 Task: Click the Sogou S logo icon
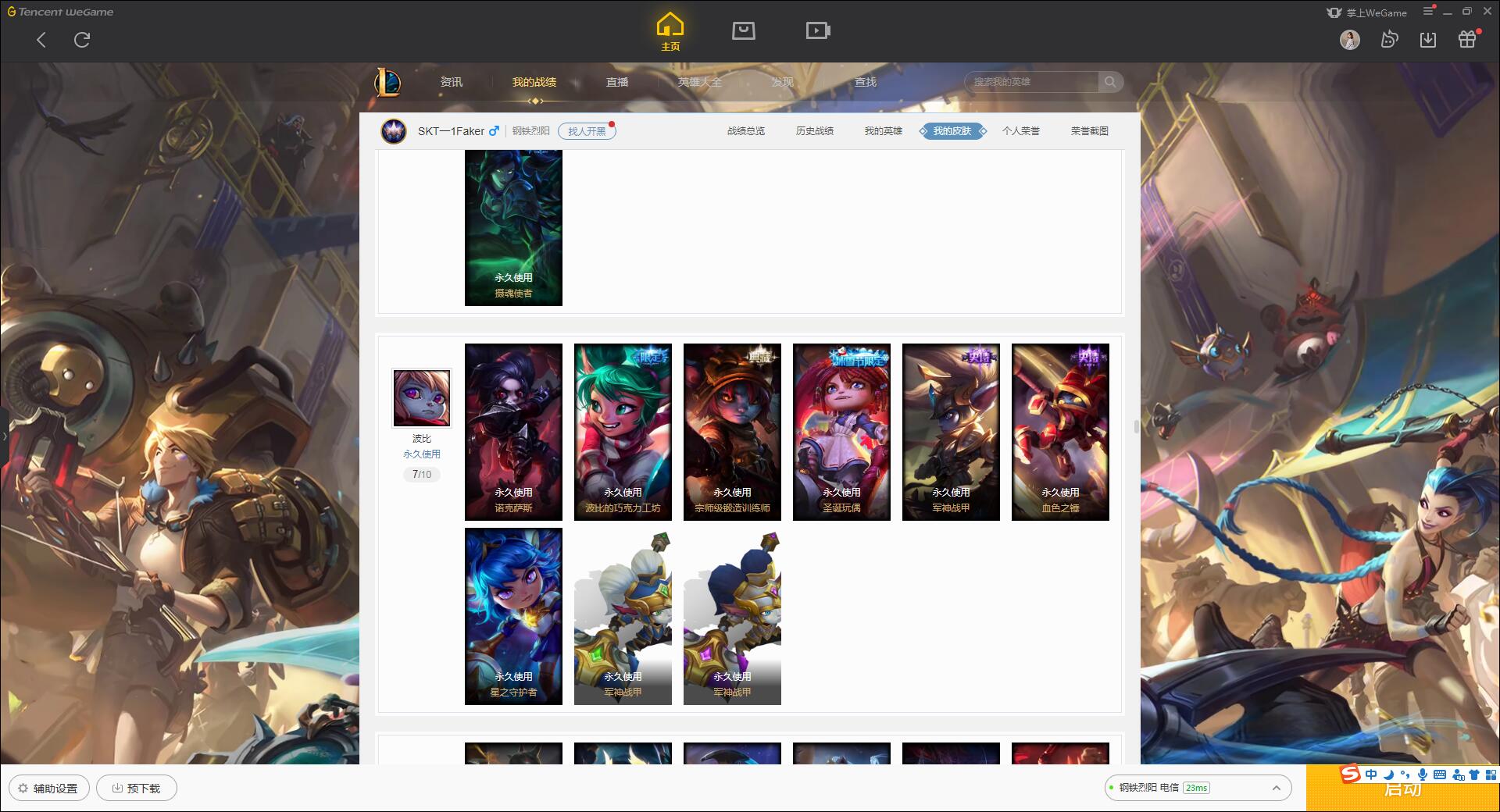tap(1350, 775)
